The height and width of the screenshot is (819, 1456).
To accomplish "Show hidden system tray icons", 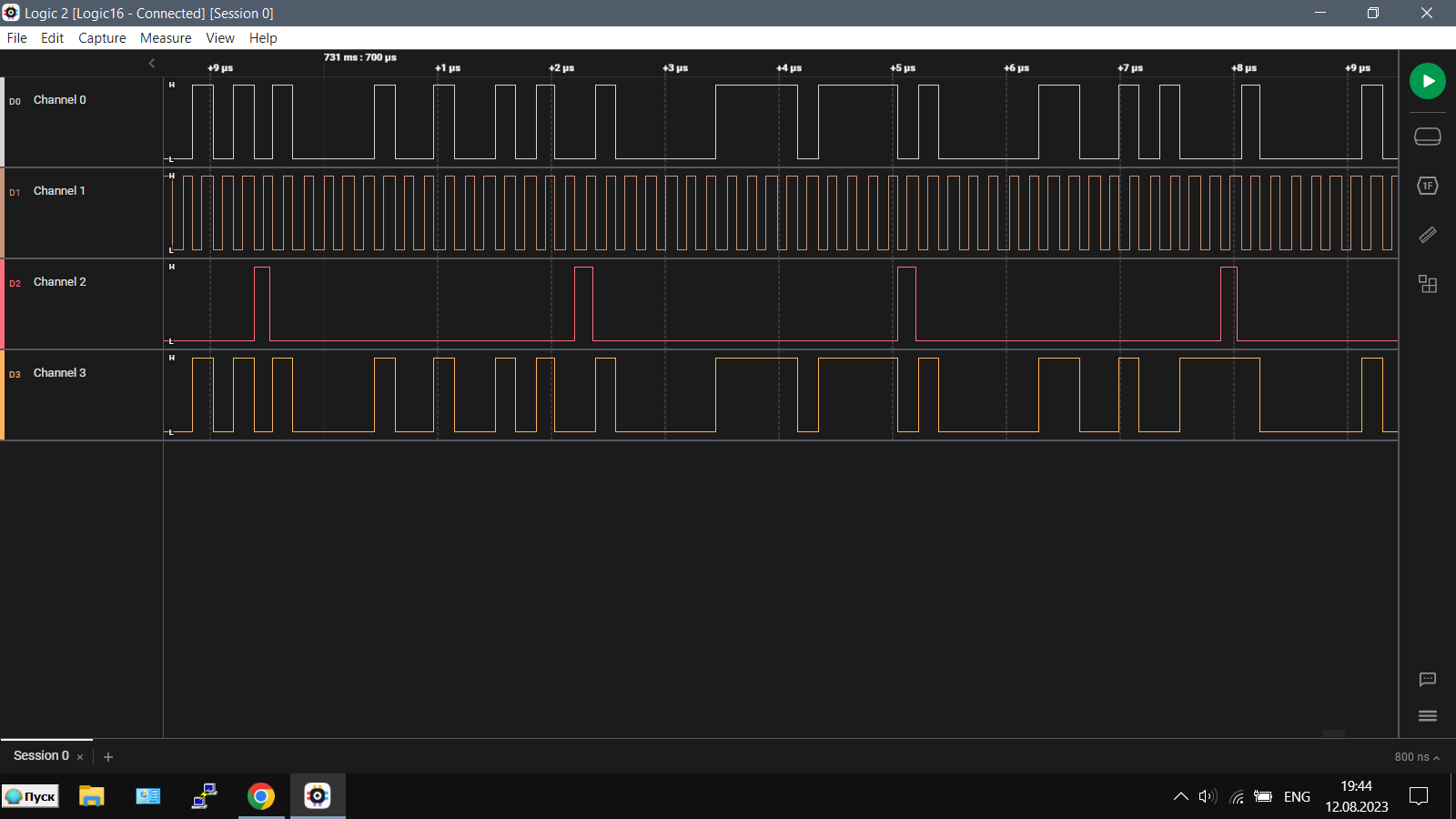I will pos(1181,796).
